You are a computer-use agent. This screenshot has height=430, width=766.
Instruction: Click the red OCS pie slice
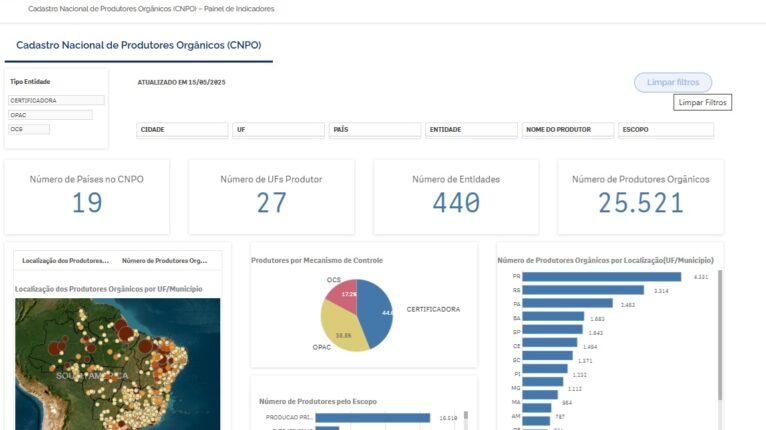click(345, 293)
